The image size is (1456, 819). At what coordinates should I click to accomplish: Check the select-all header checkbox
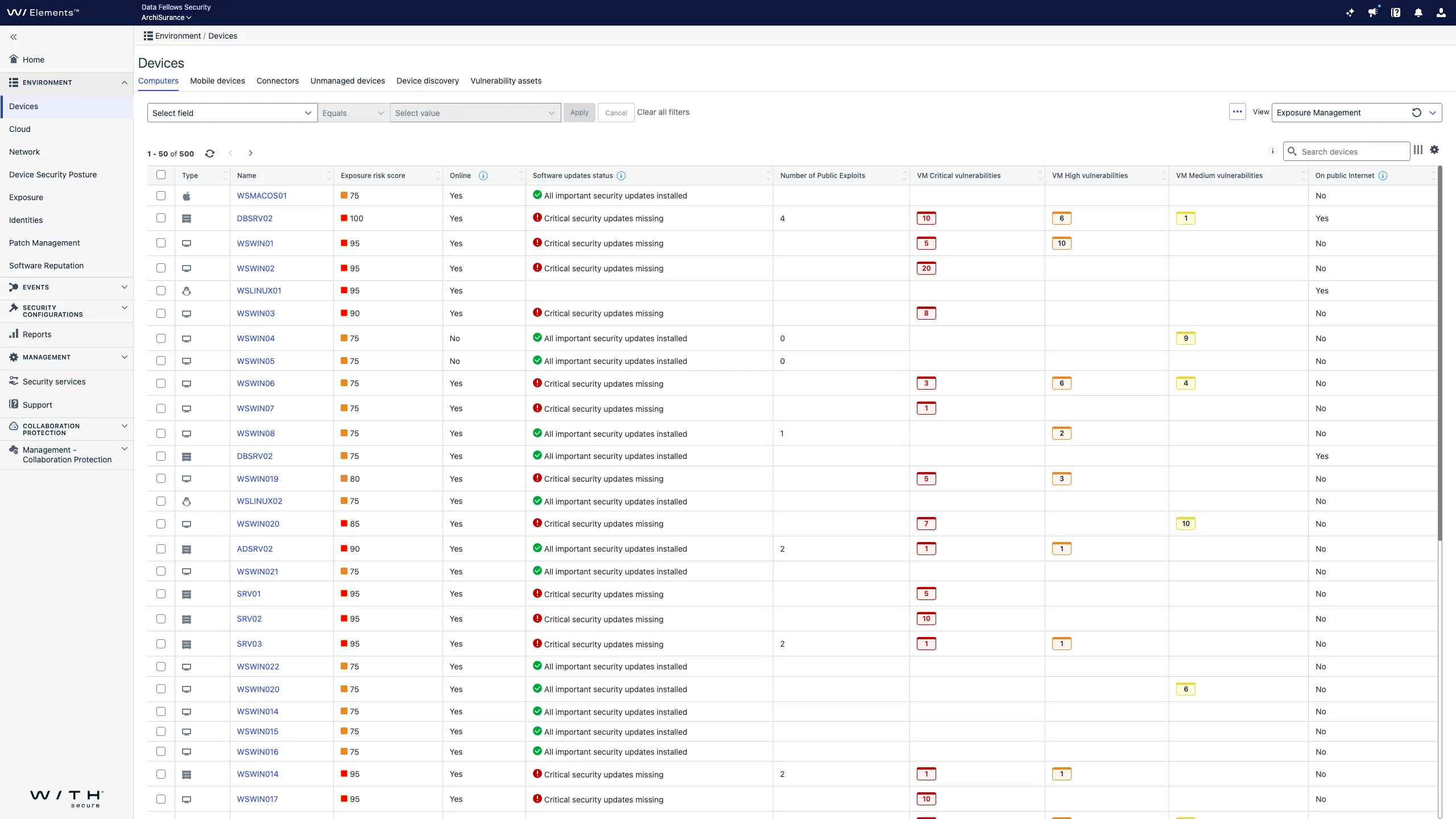pos(161,175)
